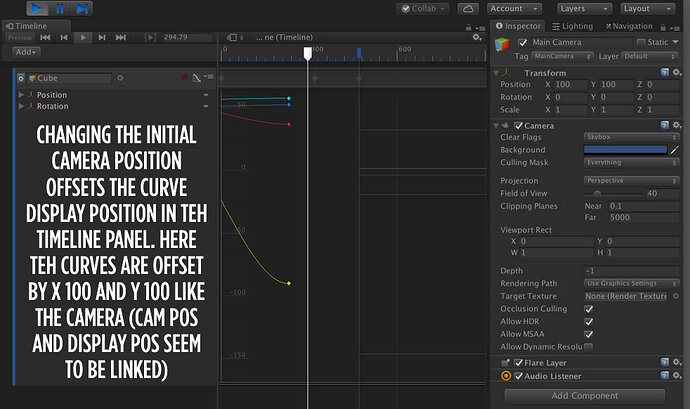The image size is (690, 409).
Task: Click the Position X value field
Action: 571,85
